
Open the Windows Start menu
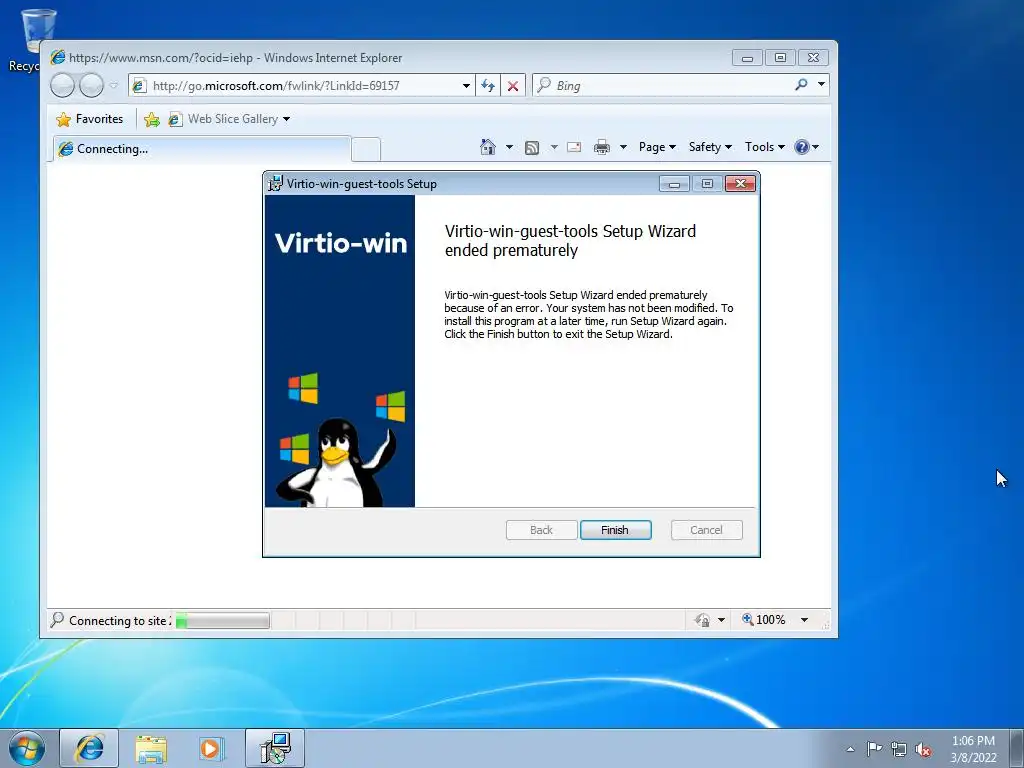click(x=27, y=748)
